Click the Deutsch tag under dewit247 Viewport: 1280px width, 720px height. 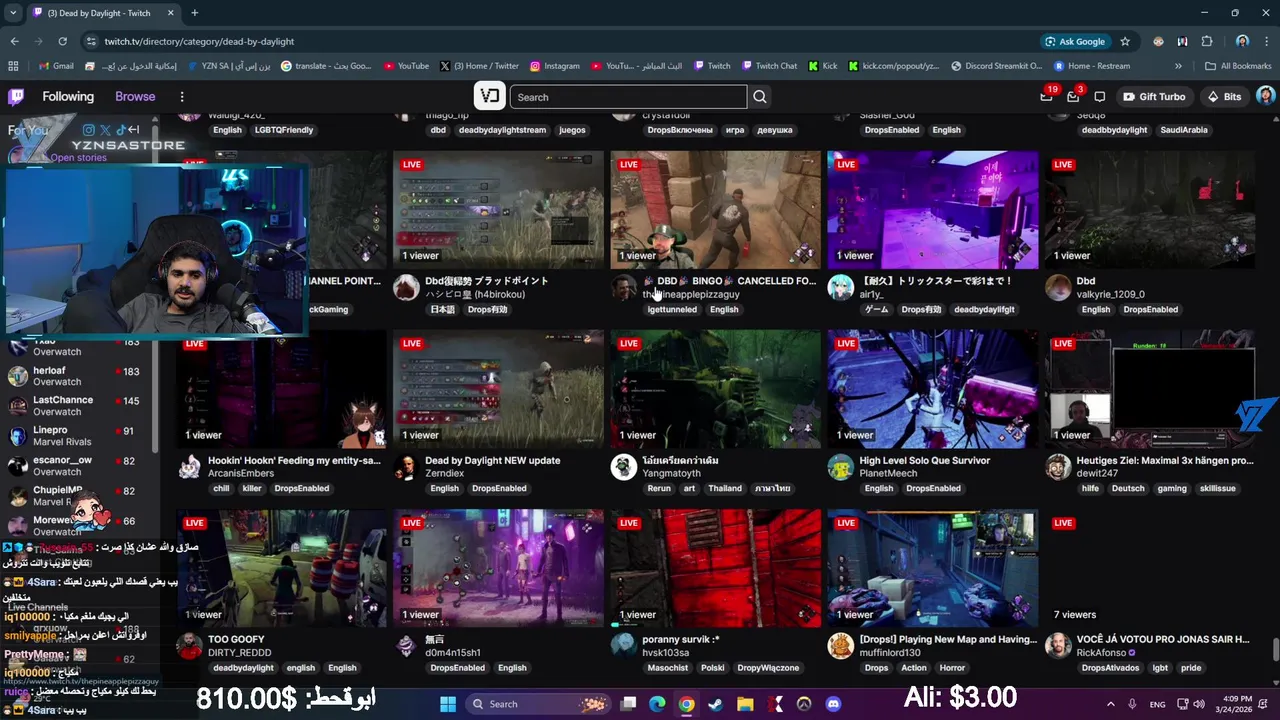[x=1128, y=488]
